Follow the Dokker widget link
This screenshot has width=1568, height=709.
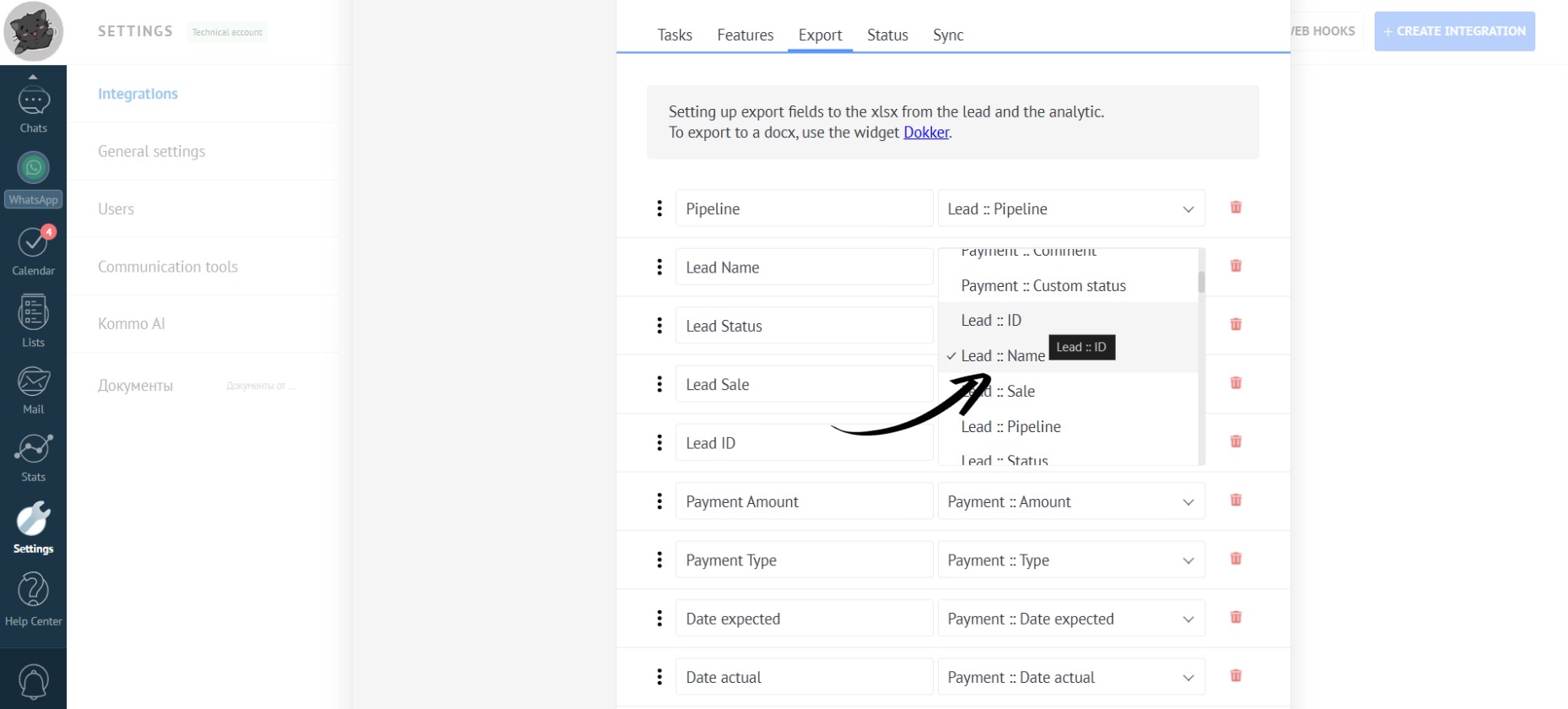[925, 133]
